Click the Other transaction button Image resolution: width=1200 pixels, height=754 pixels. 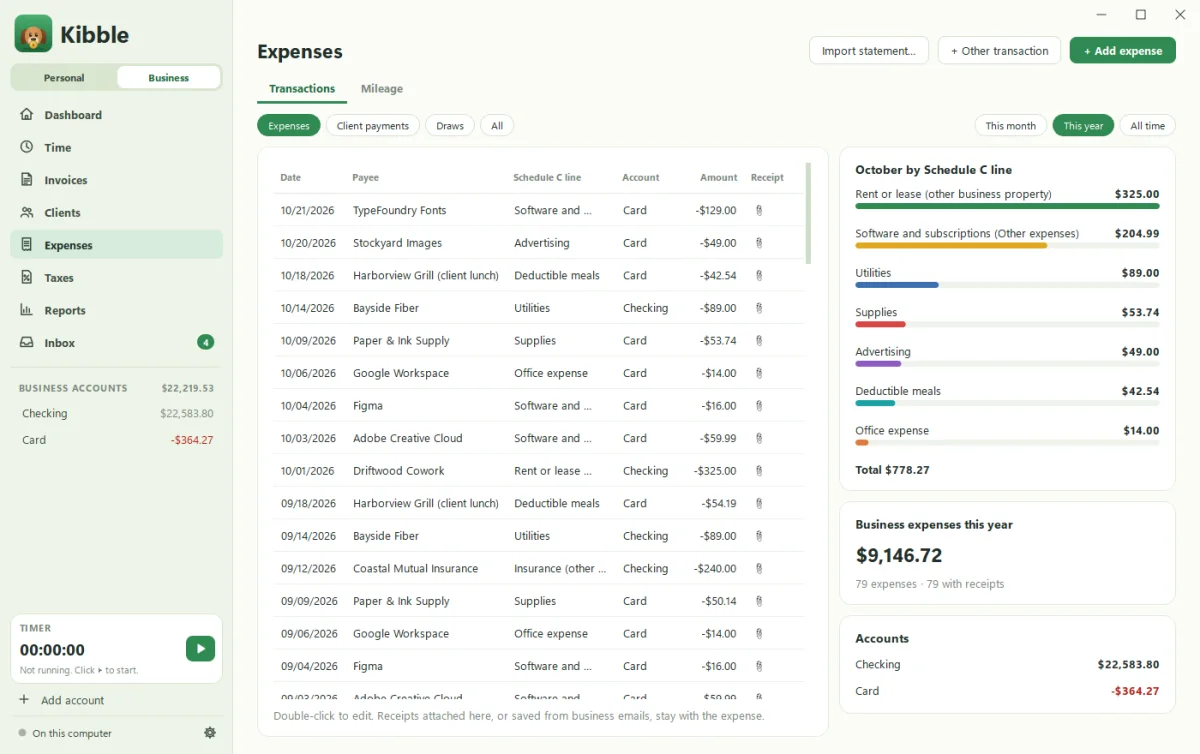999,51
